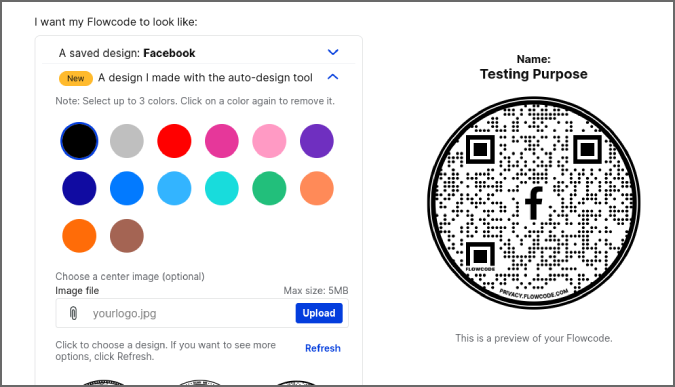Collapse the auto-design tool section chevron
675x387 pixels.
click(x=333, y=77)
